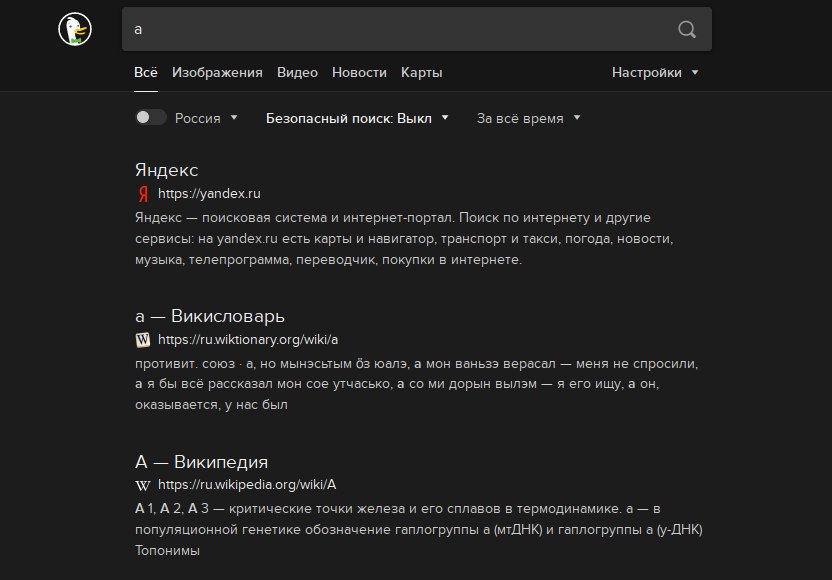Toggle the Россия region switch
This screenshot has height=580, width=832.
point(151,117)
